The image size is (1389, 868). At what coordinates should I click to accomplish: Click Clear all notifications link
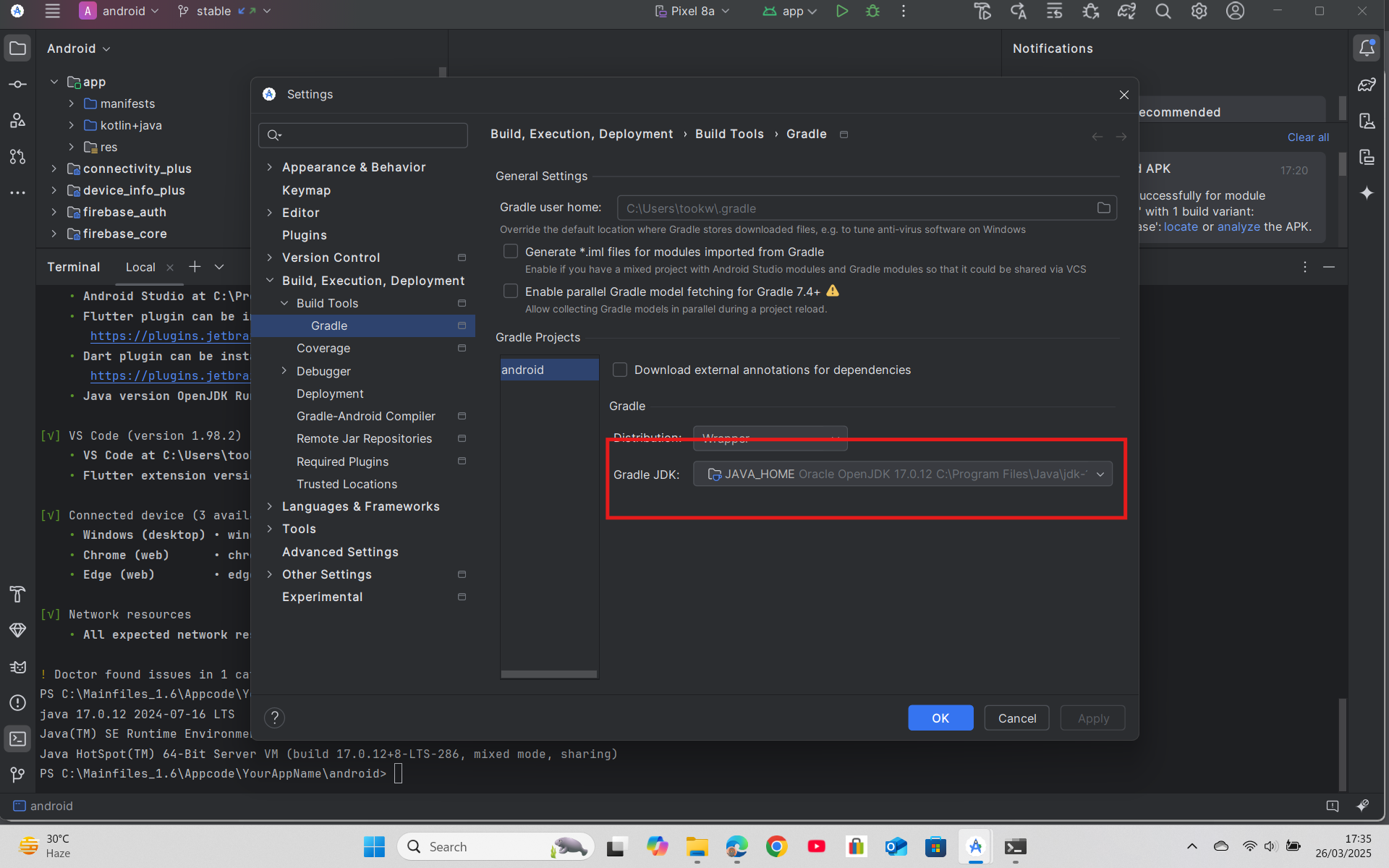[x=1308, y=137]
